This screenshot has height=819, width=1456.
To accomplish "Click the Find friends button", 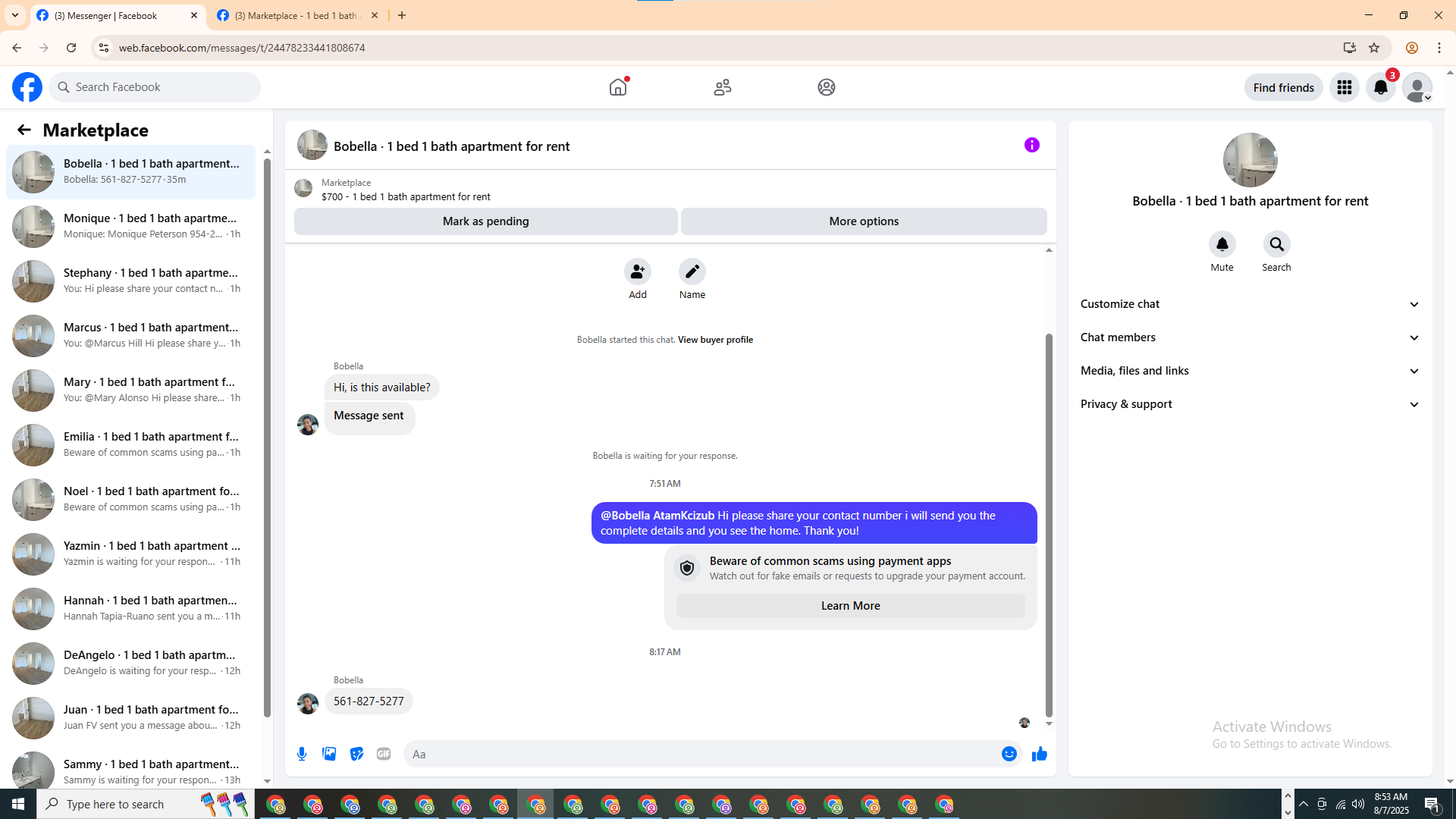I will click(x=1284, y=87).
